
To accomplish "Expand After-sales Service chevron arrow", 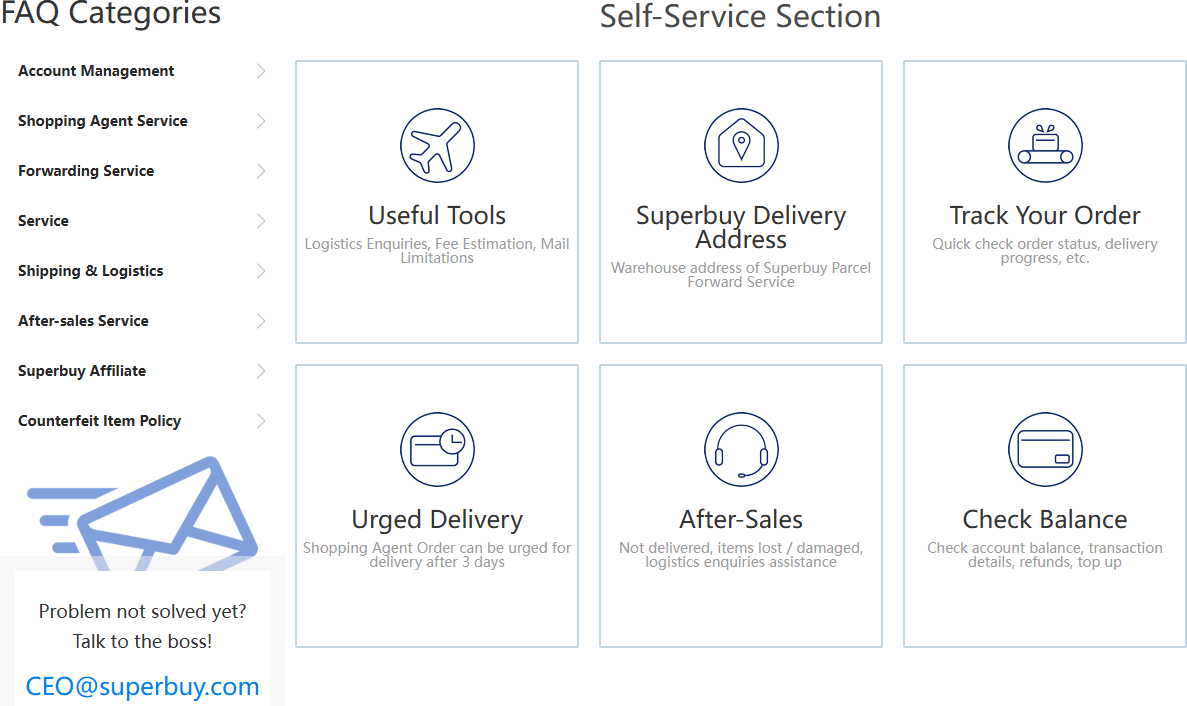I will click(x=261, y=321).
